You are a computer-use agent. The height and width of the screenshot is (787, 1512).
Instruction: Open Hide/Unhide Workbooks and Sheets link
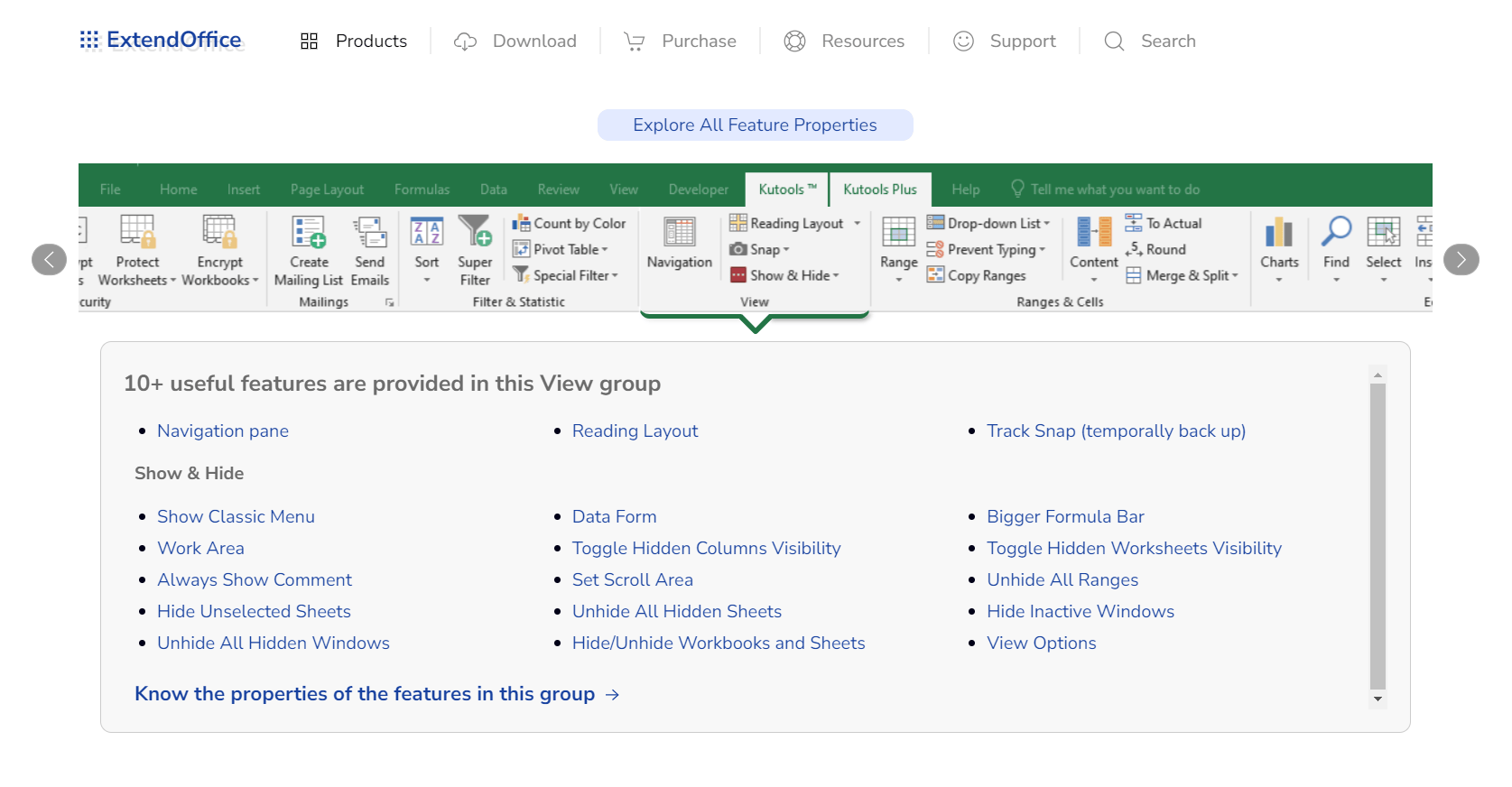[x=719, y=643]
